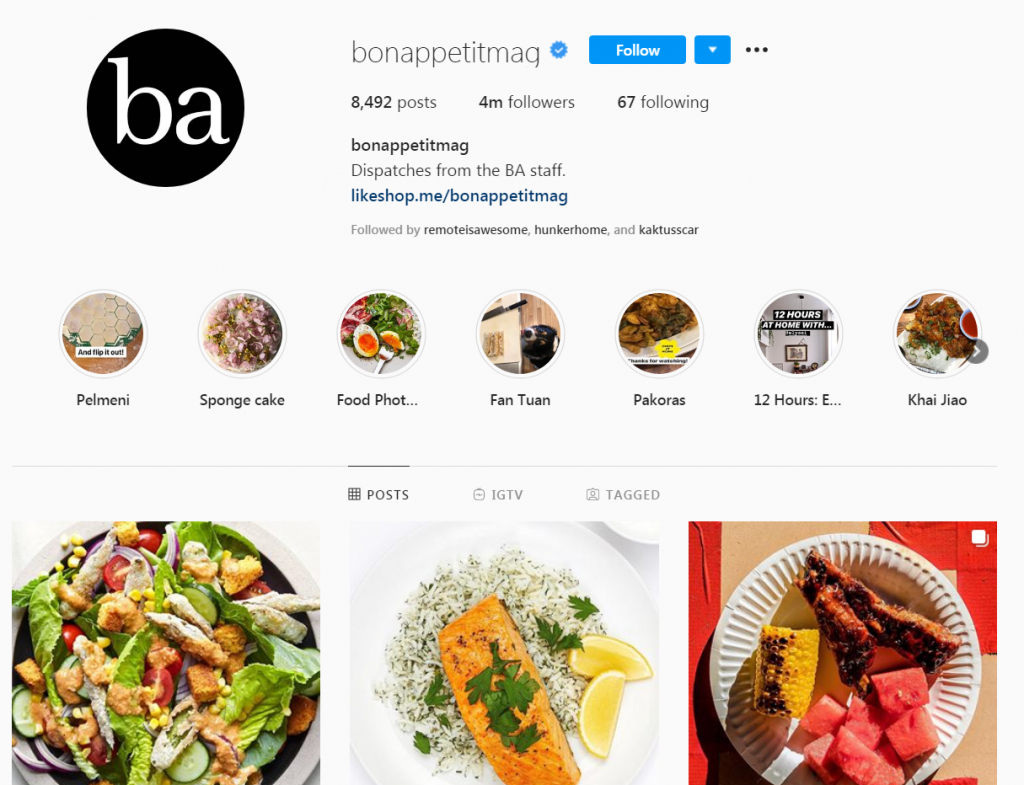Show more highlights with right chevron

coord(978,351)
